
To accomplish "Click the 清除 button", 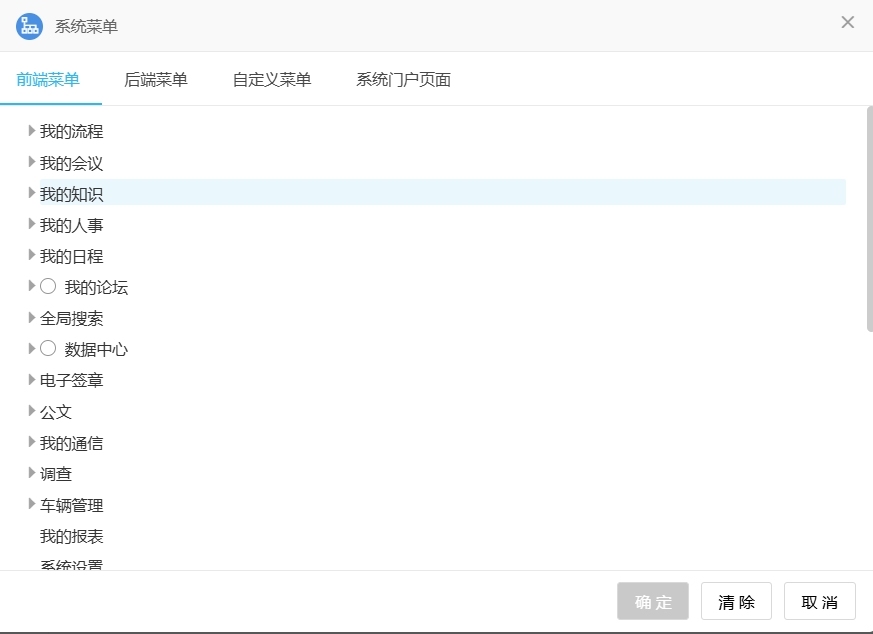I will click(x=736, y=602).
